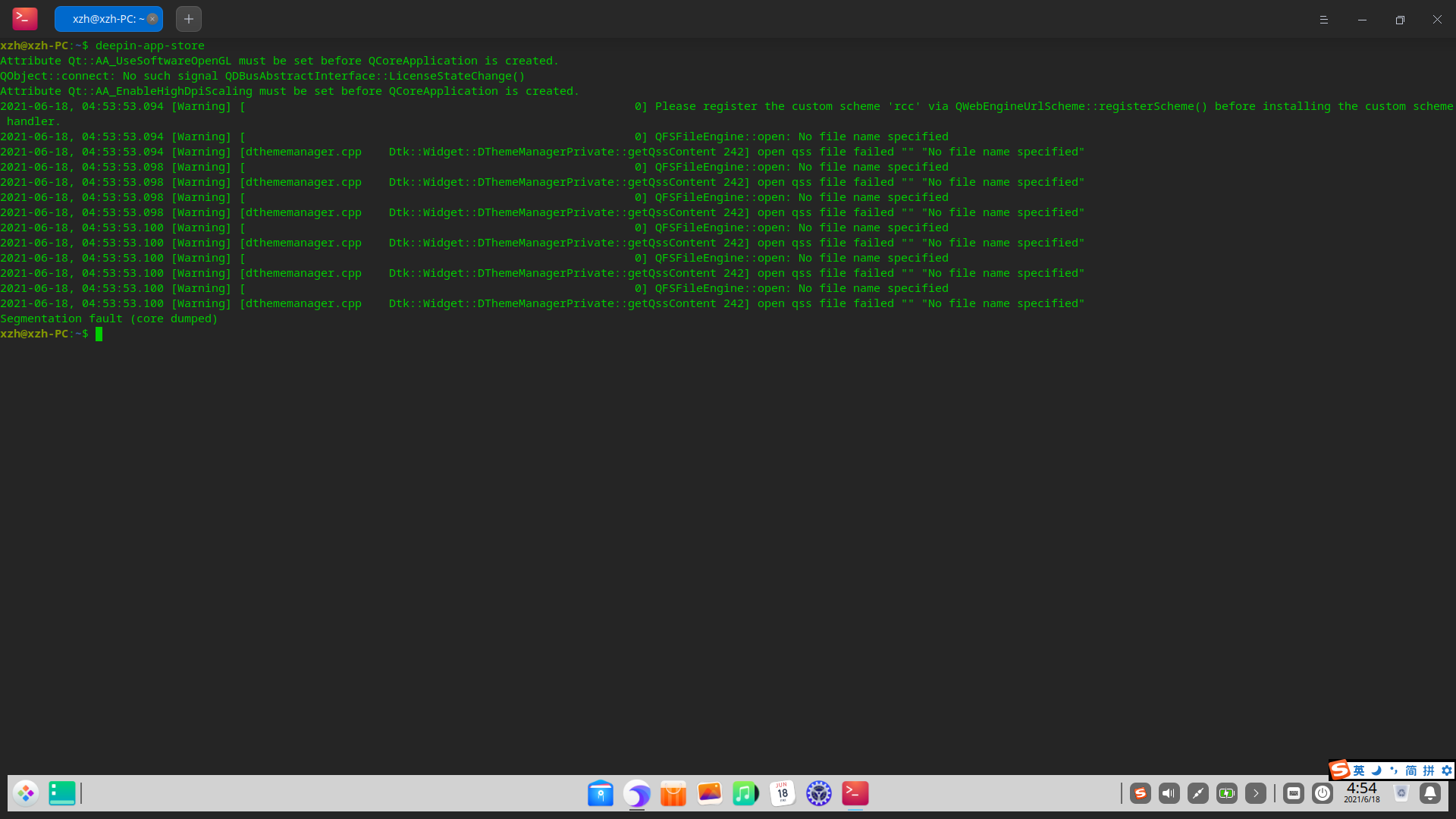Launch the music player from dock

[745, 793]
